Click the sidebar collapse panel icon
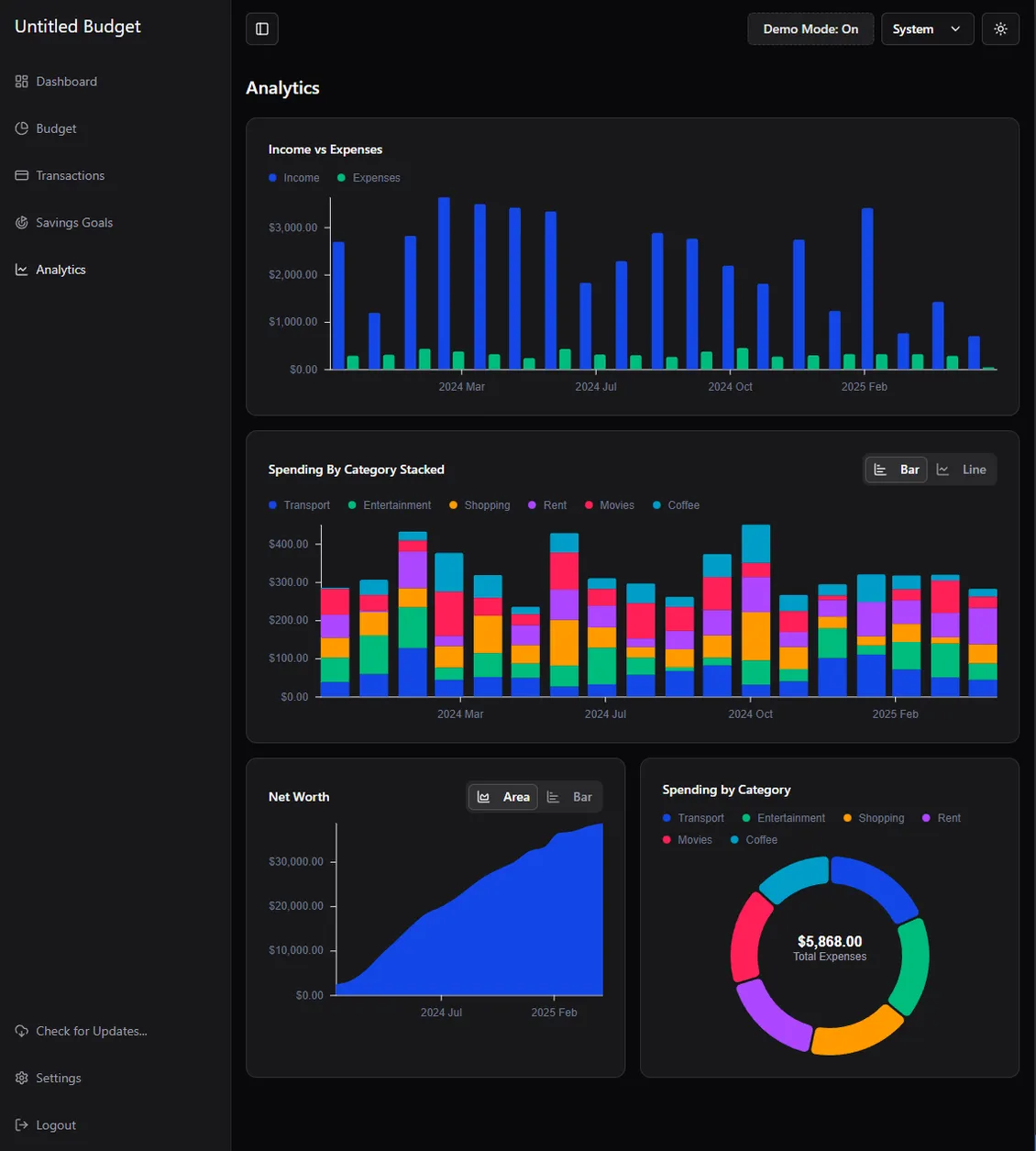 (x=262, y=29)
